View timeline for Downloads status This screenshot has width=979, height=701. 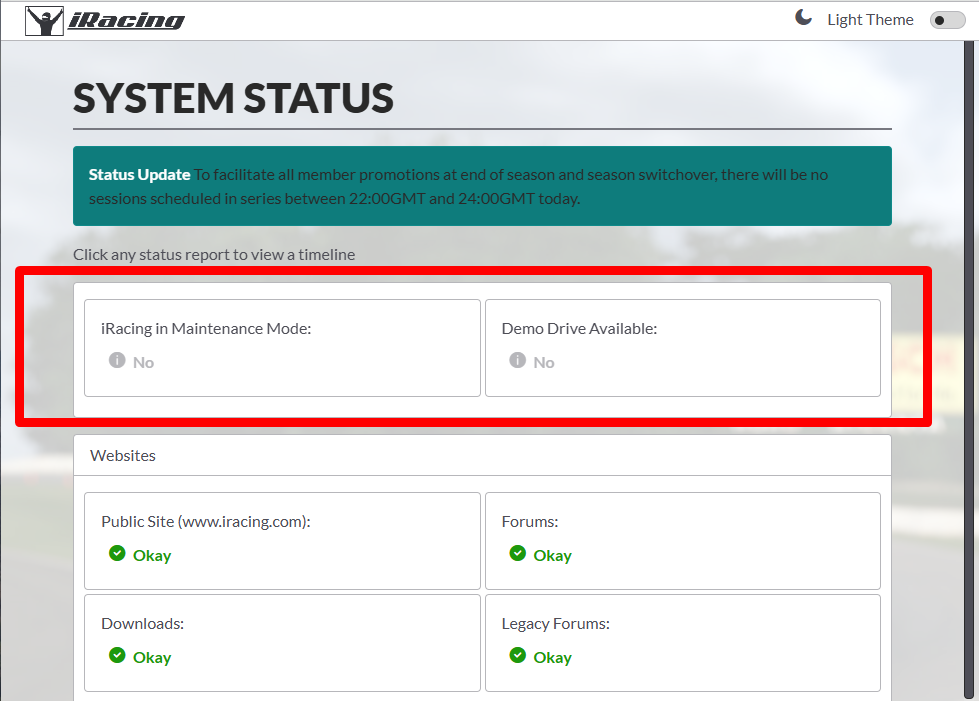tap(282, 642)
